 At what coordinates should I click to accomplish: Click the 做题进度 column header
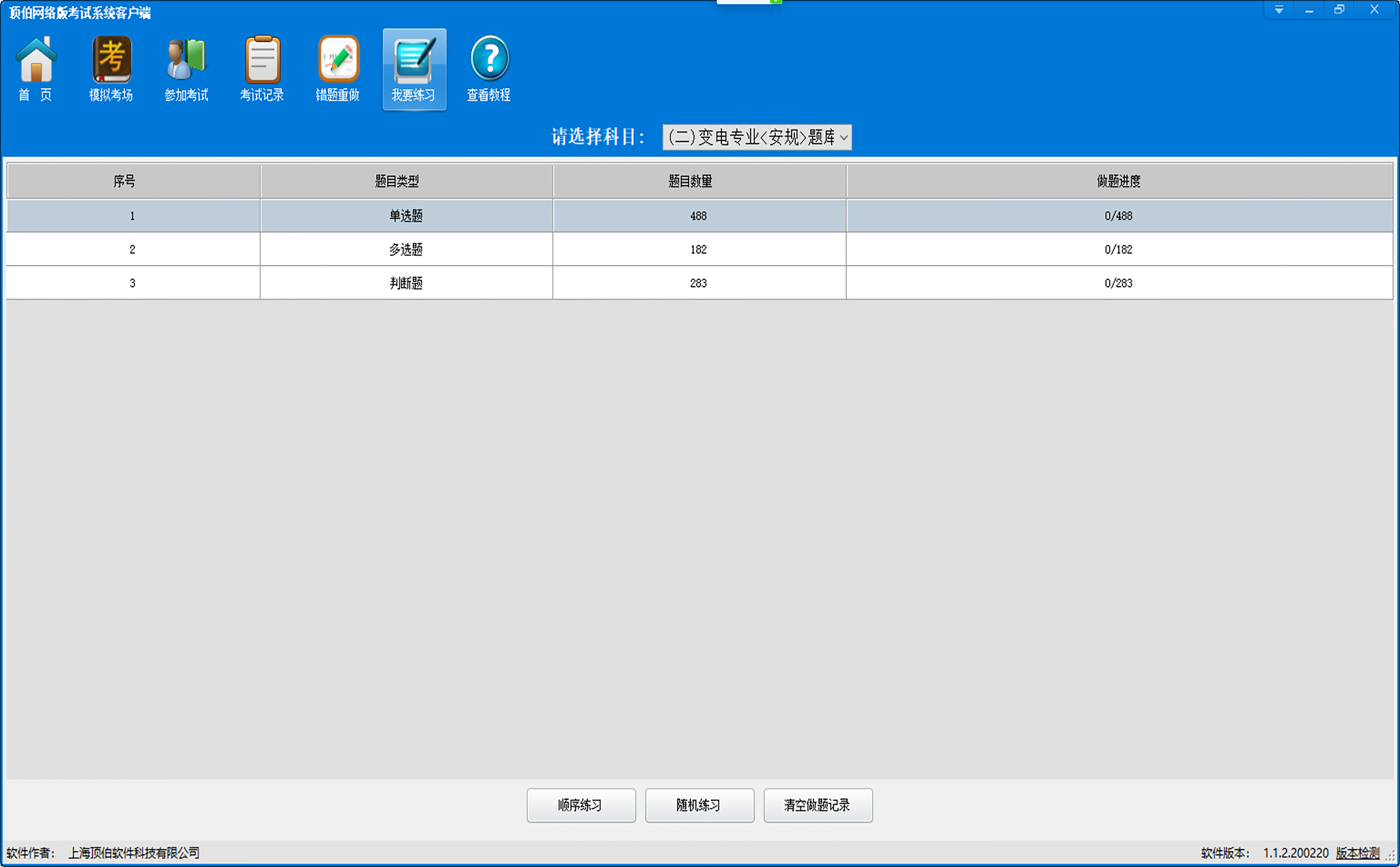(1118, 181)
